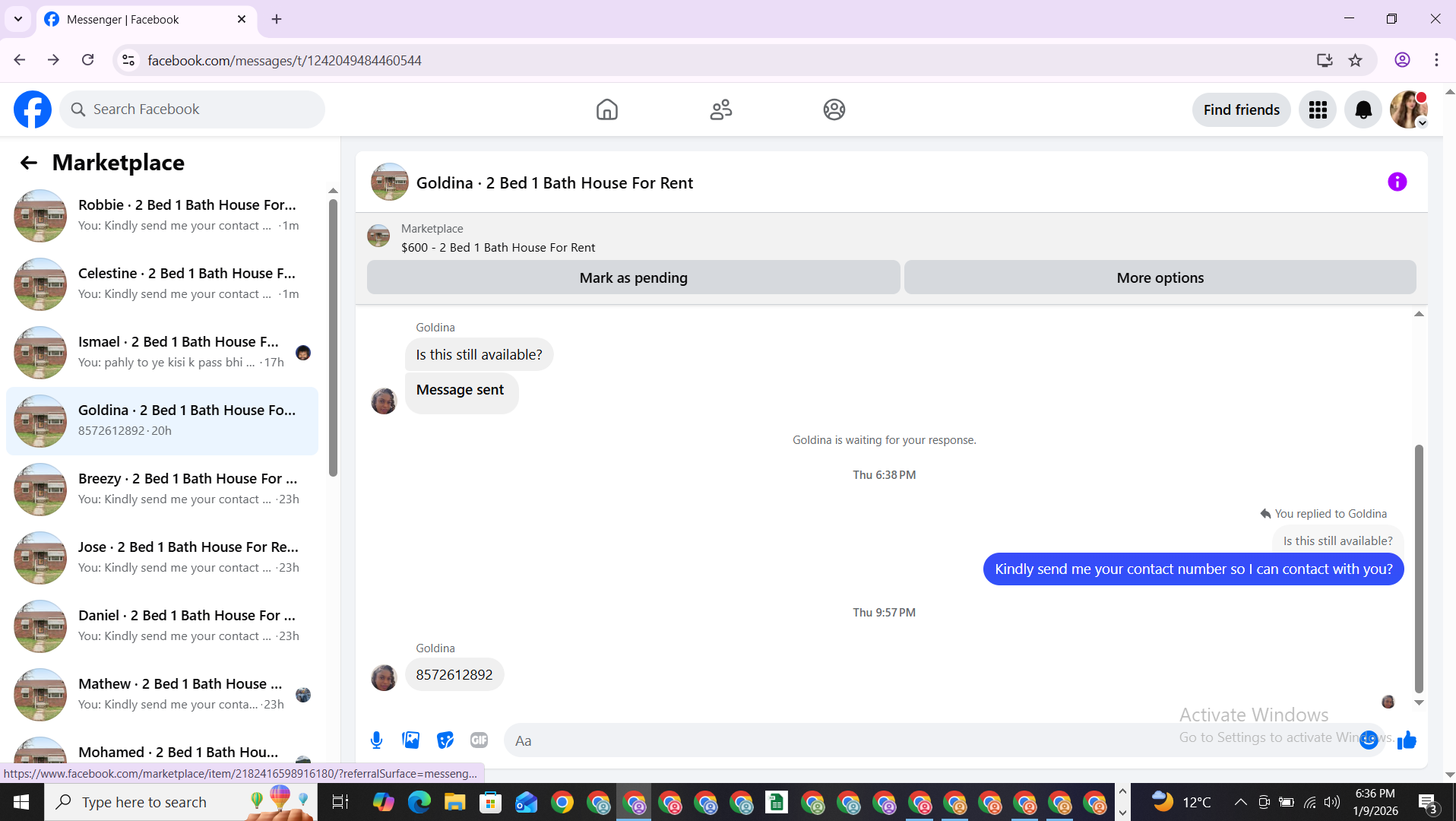
Task: Open a new browser tab
Action: pyautogui.click(x=277, y=19)
